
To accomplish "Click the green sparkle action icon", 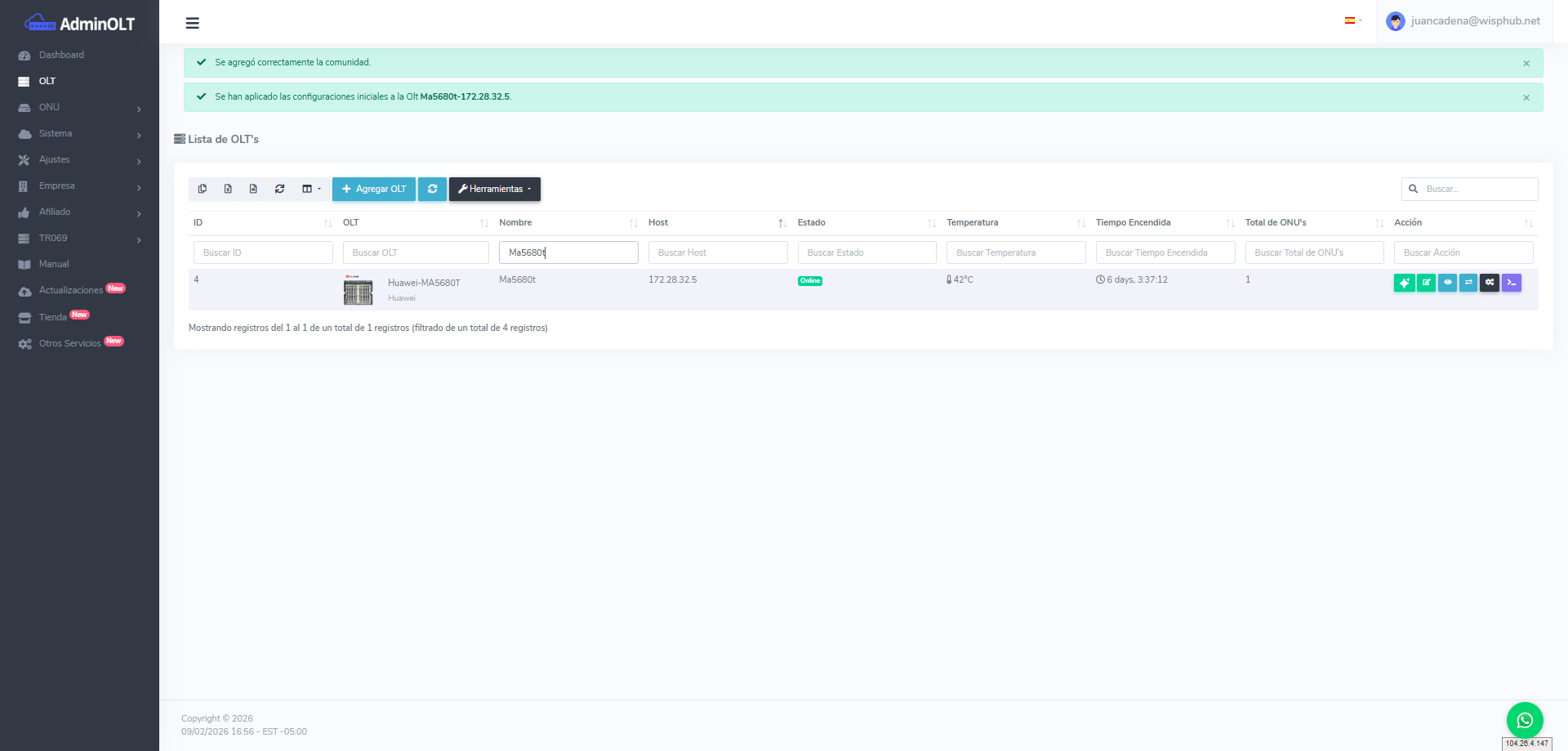I will 1404,283.
